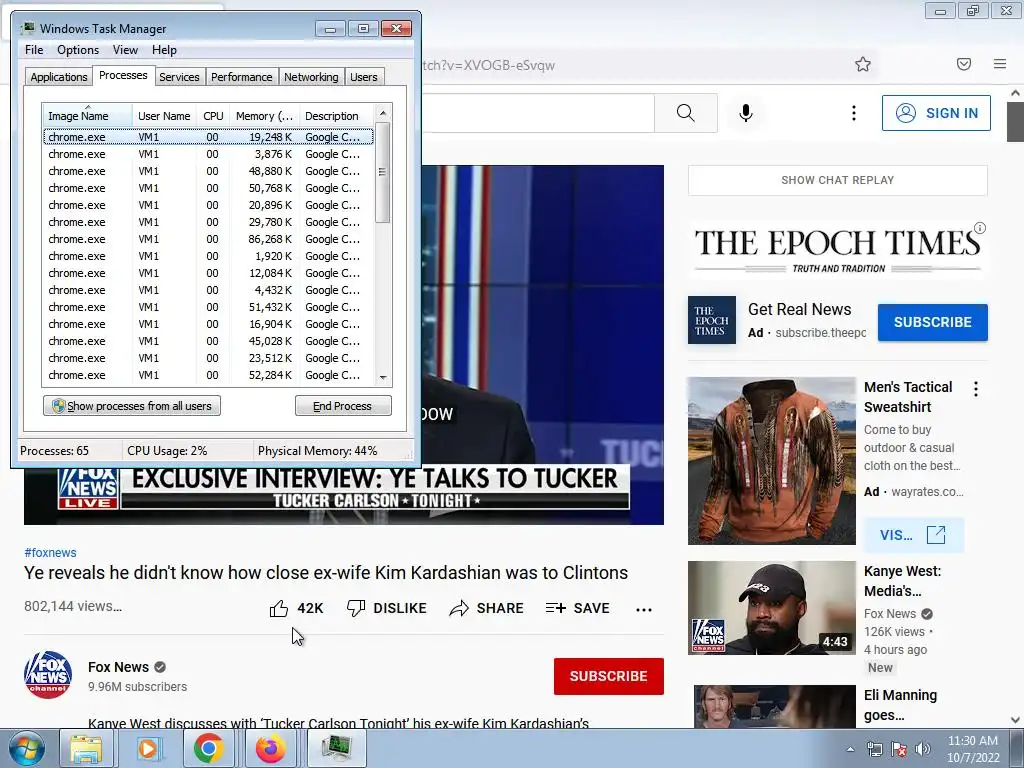Image resolution: width=1024 pixels, height=768 pixels.
Task: Sort processes by CPU column header
Action: 213,116
